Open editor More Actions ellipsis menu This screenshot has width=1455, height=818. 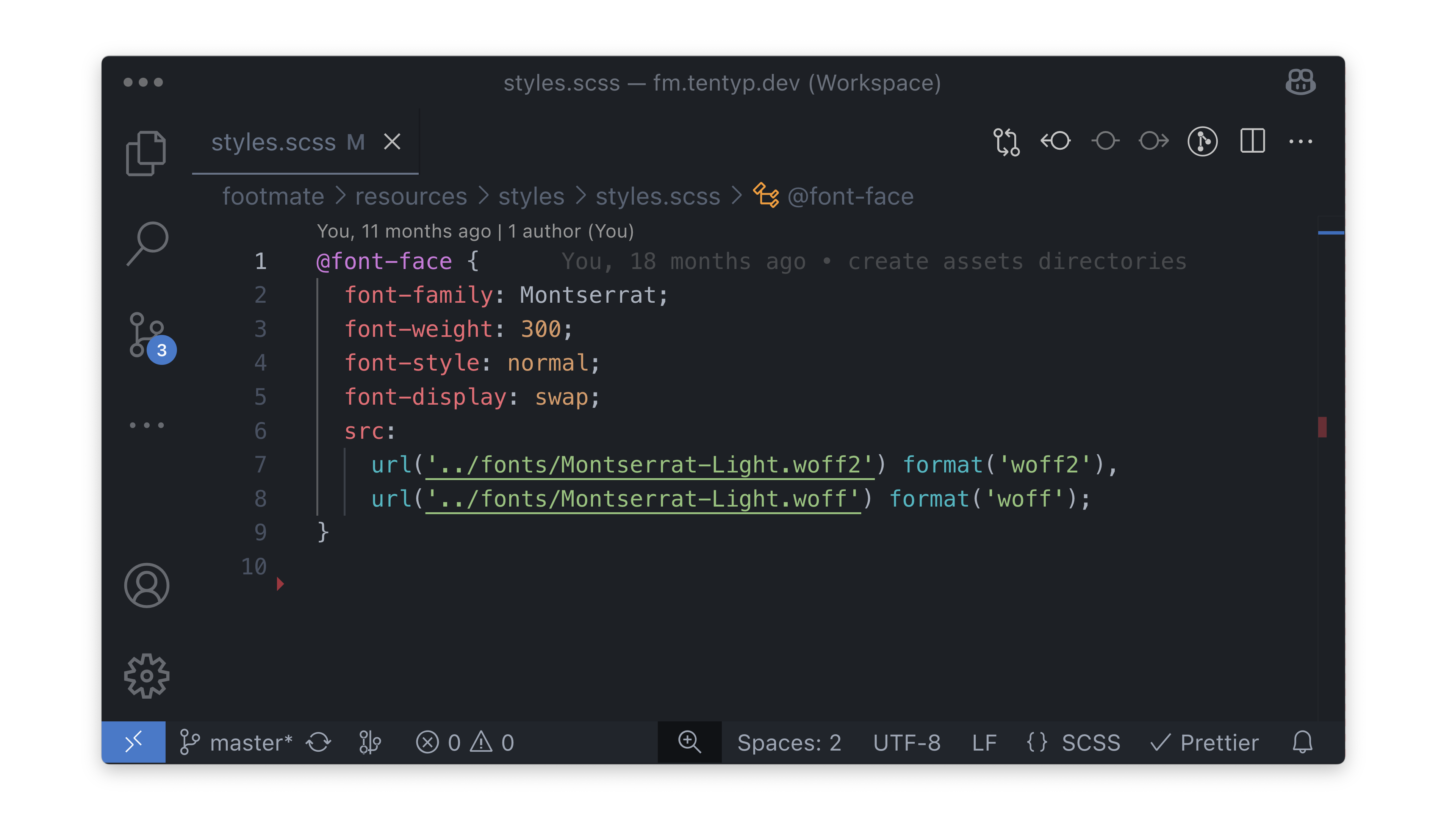coord(1301,141)
